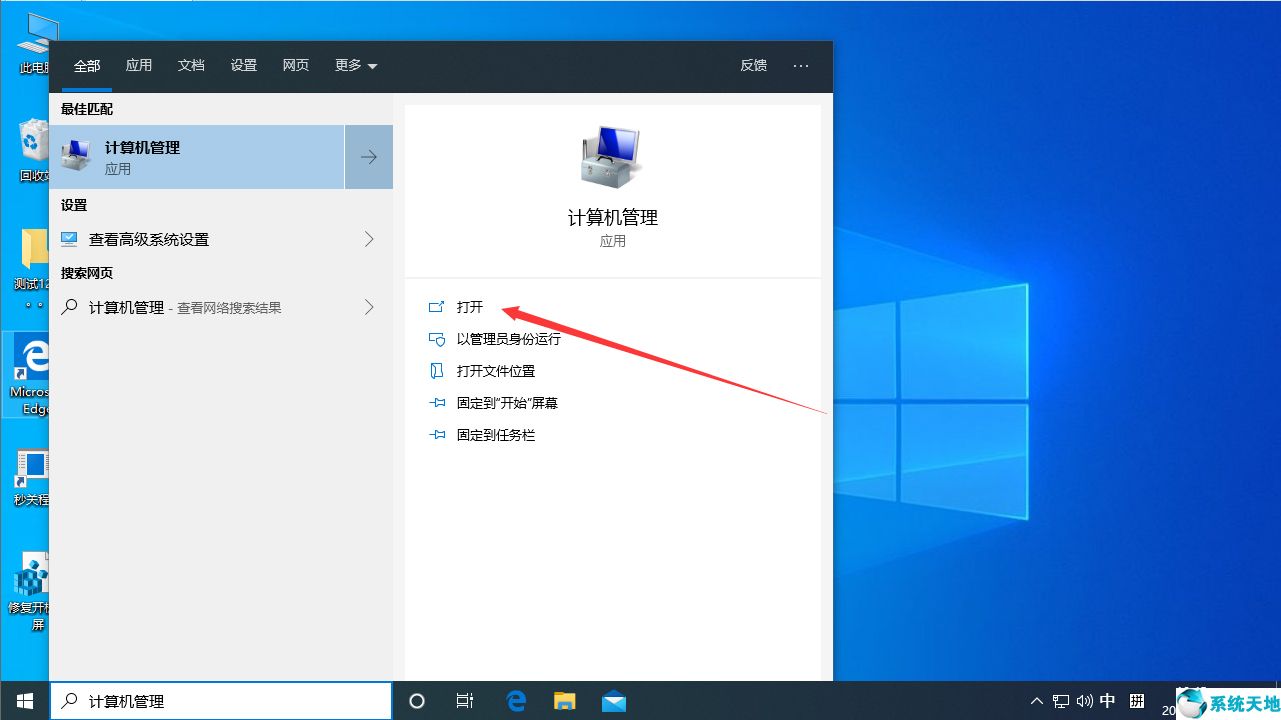The height and width of the screenshot is (720, 1281).
Task: Choose 以管理员身份运行
Action: pyautogui.click(x=509, y=339)
